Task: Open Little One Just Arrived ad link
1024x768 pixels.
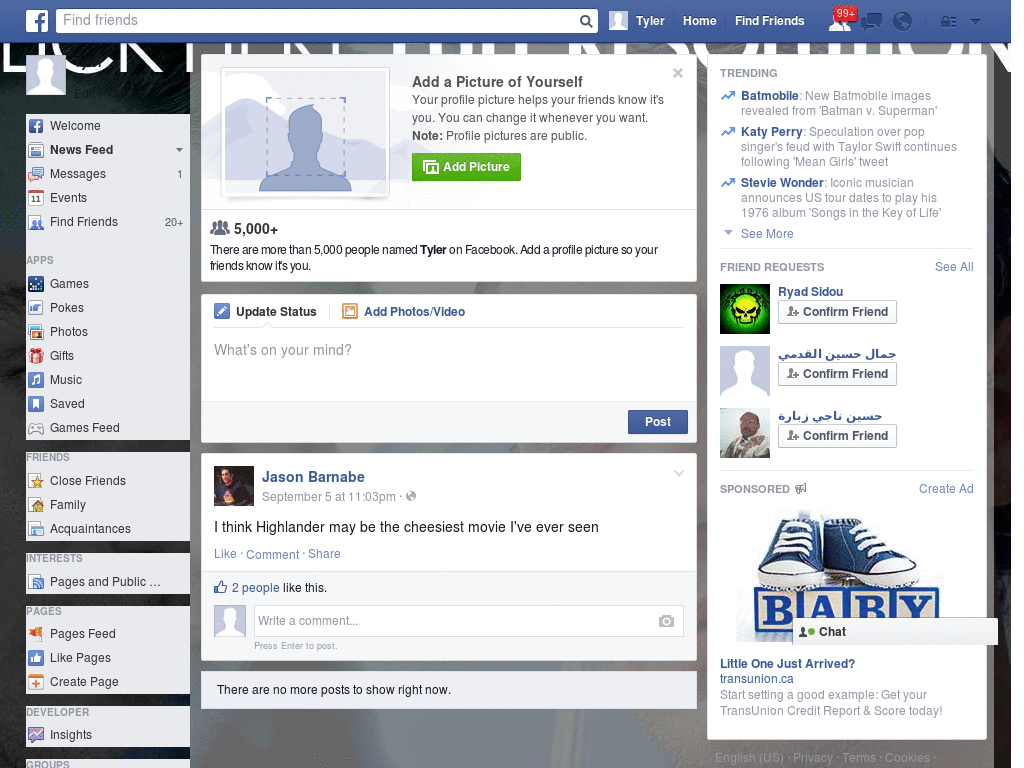Action: (x=787, y=664)
